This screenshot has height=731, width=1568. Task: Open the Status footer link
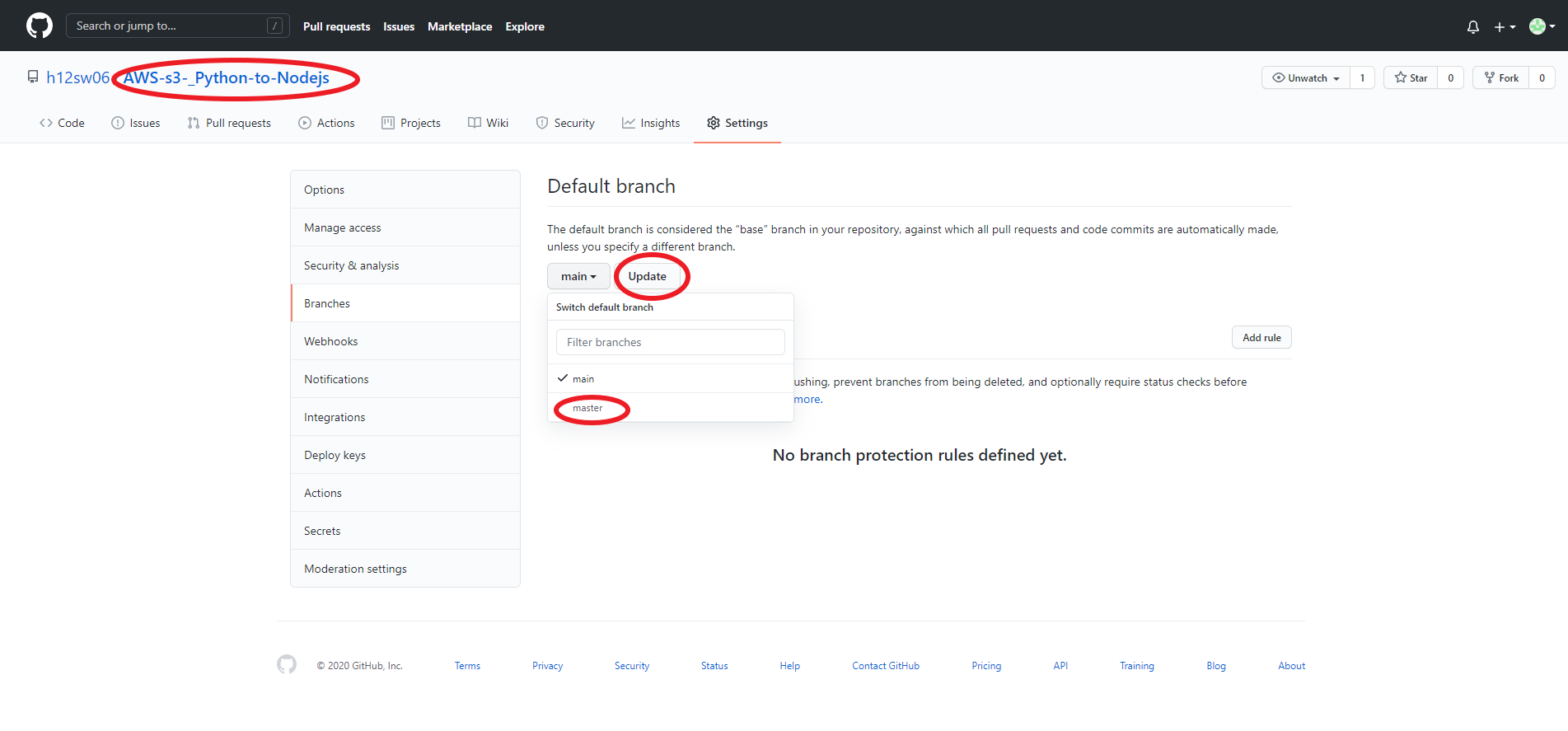pos(714,666)
